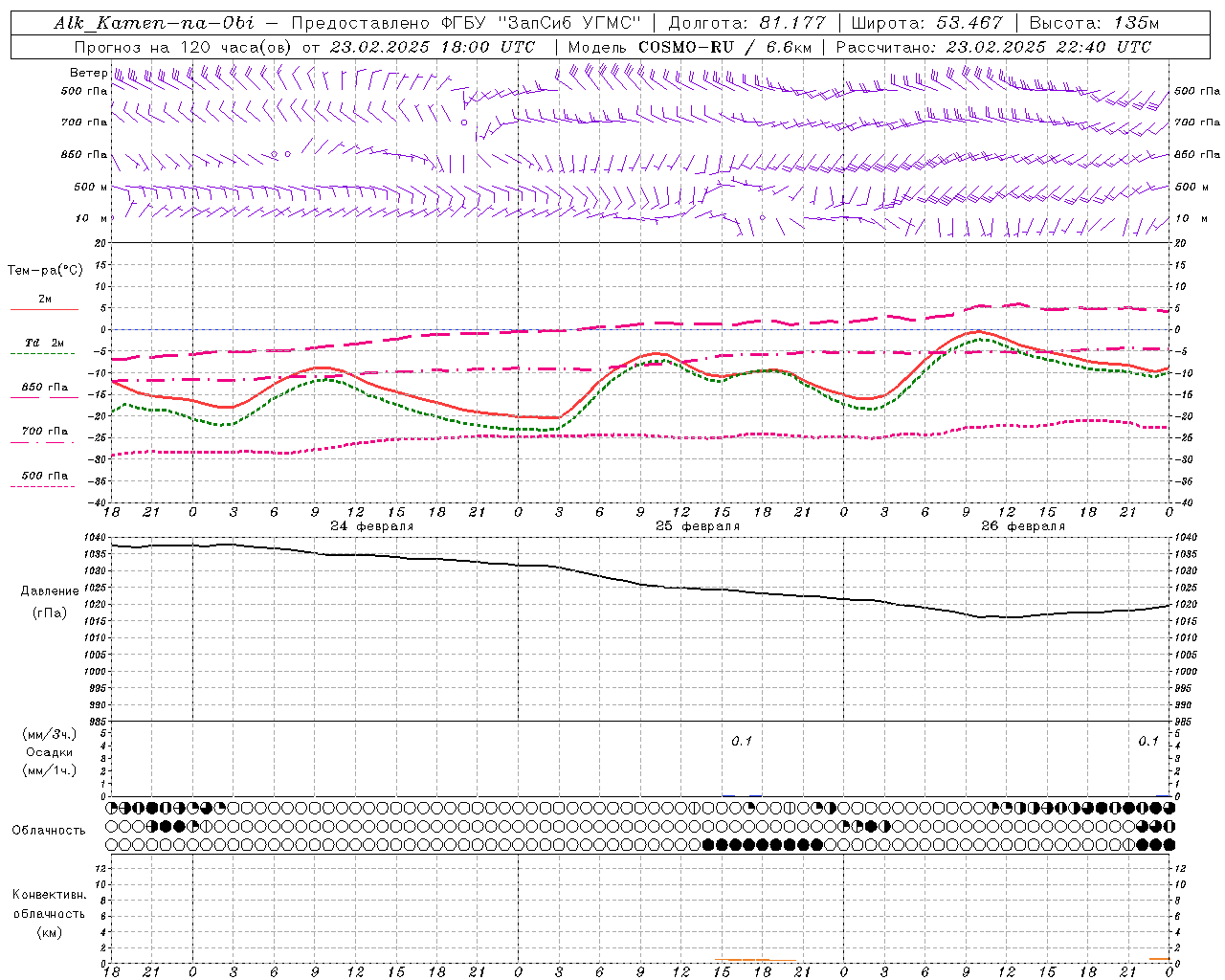Click the 2м entry in temperature legend
The width and height of the screenshot is (1225, 980).
45,300
